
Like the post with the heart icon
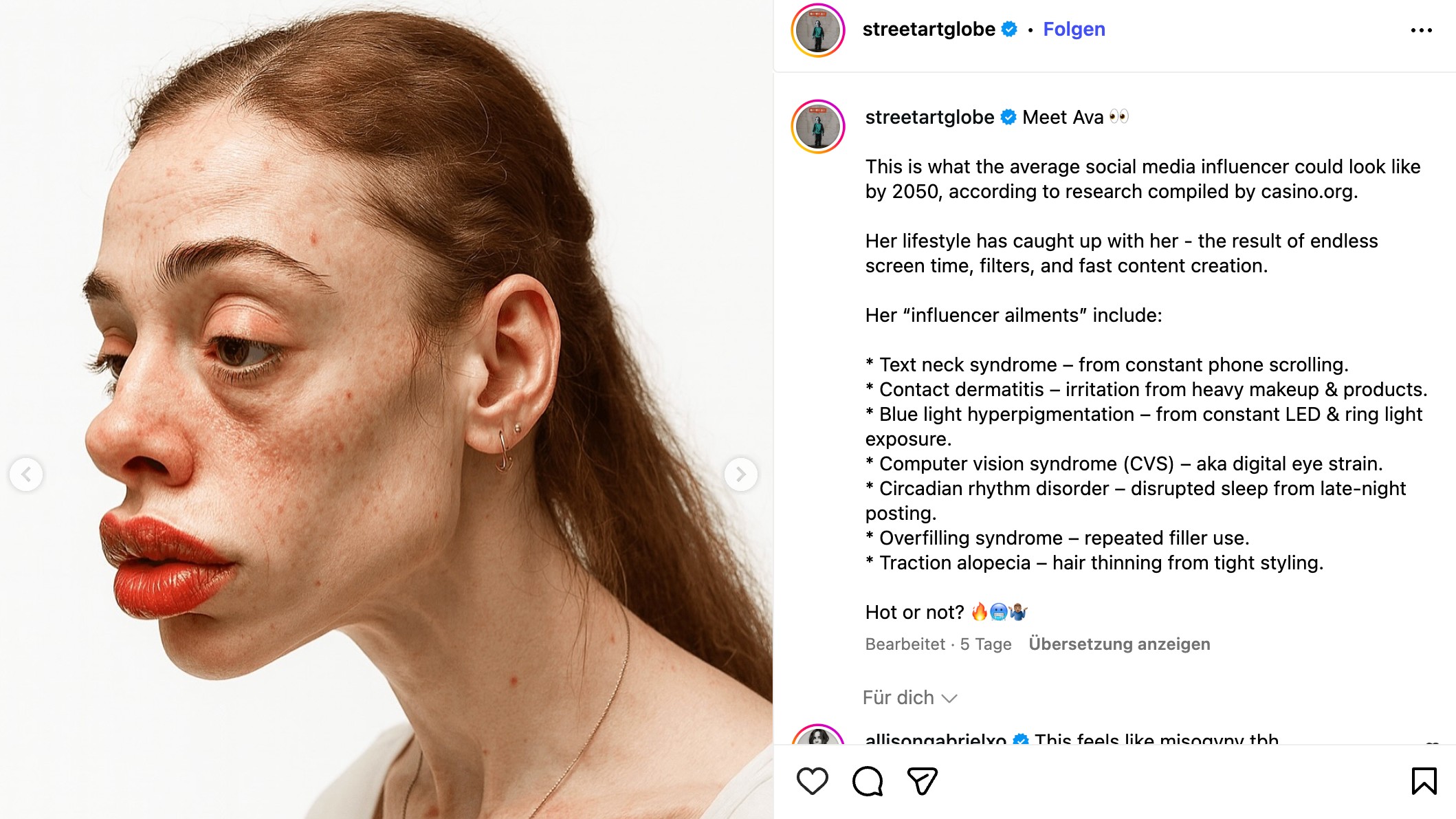click(x=812, y=781)
